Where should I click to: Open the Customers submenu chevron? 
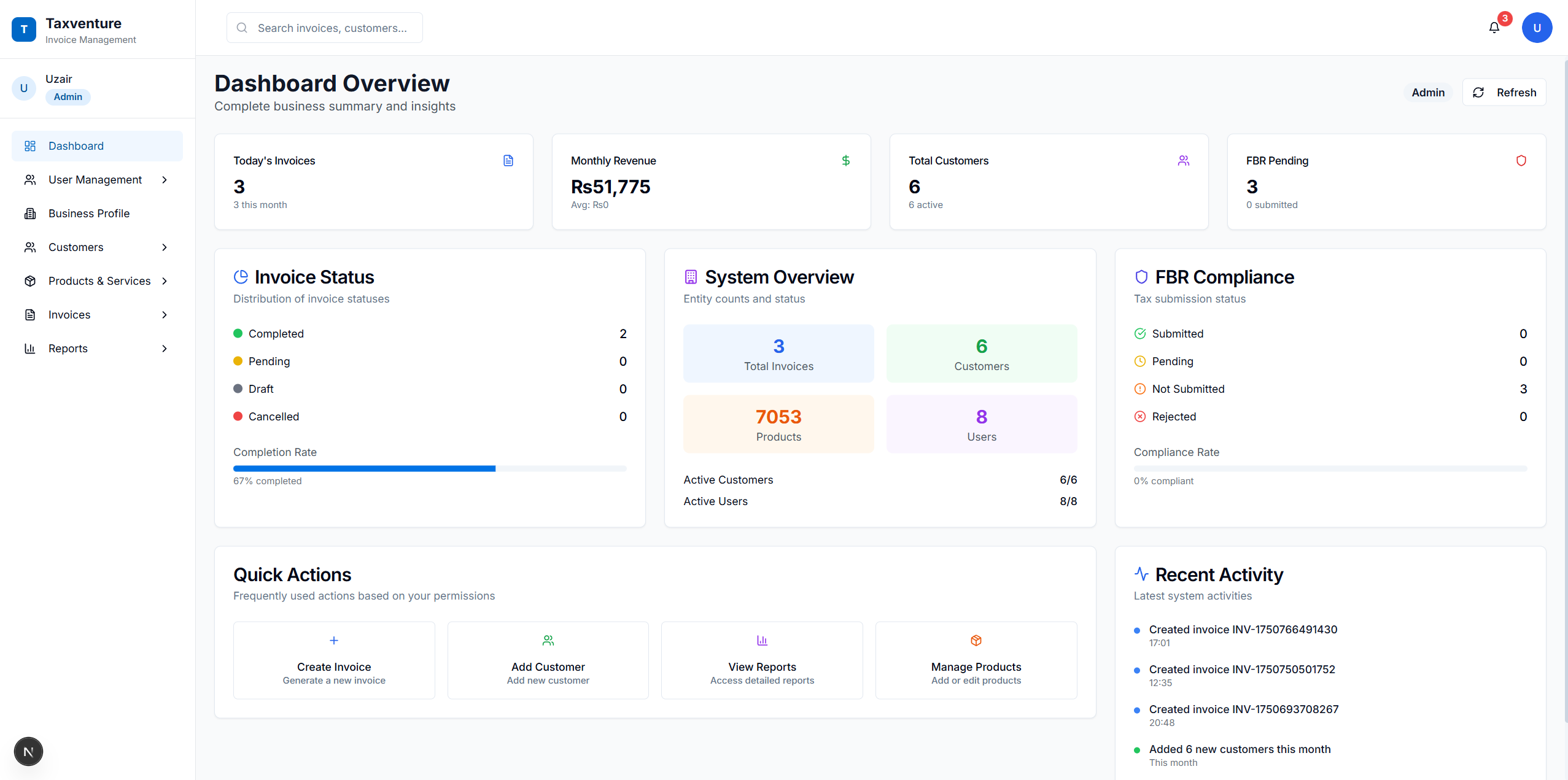(165, 247)
